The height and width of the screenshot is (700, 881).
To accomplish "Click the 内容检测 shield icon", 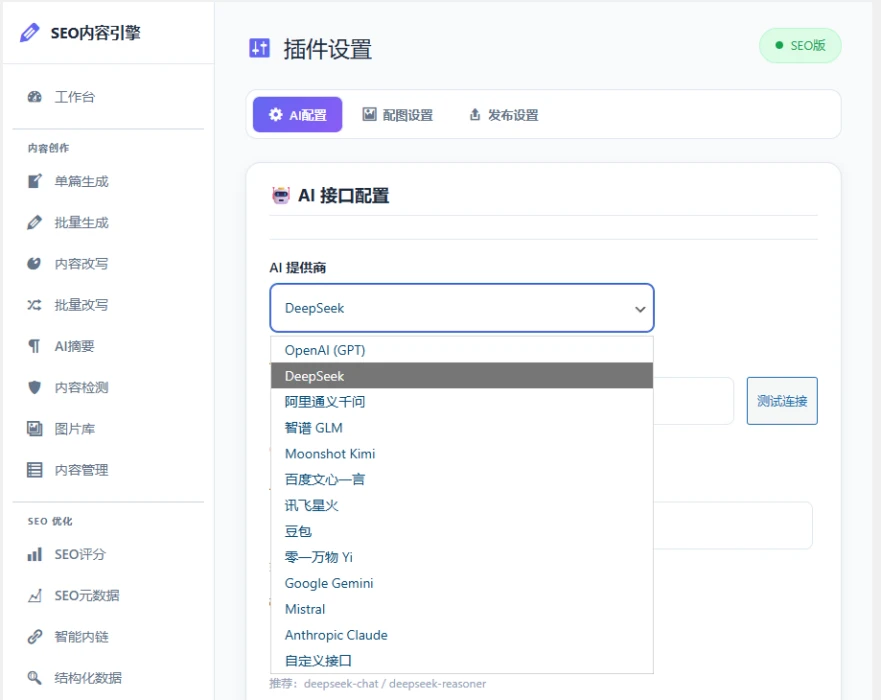I will 34,387.
